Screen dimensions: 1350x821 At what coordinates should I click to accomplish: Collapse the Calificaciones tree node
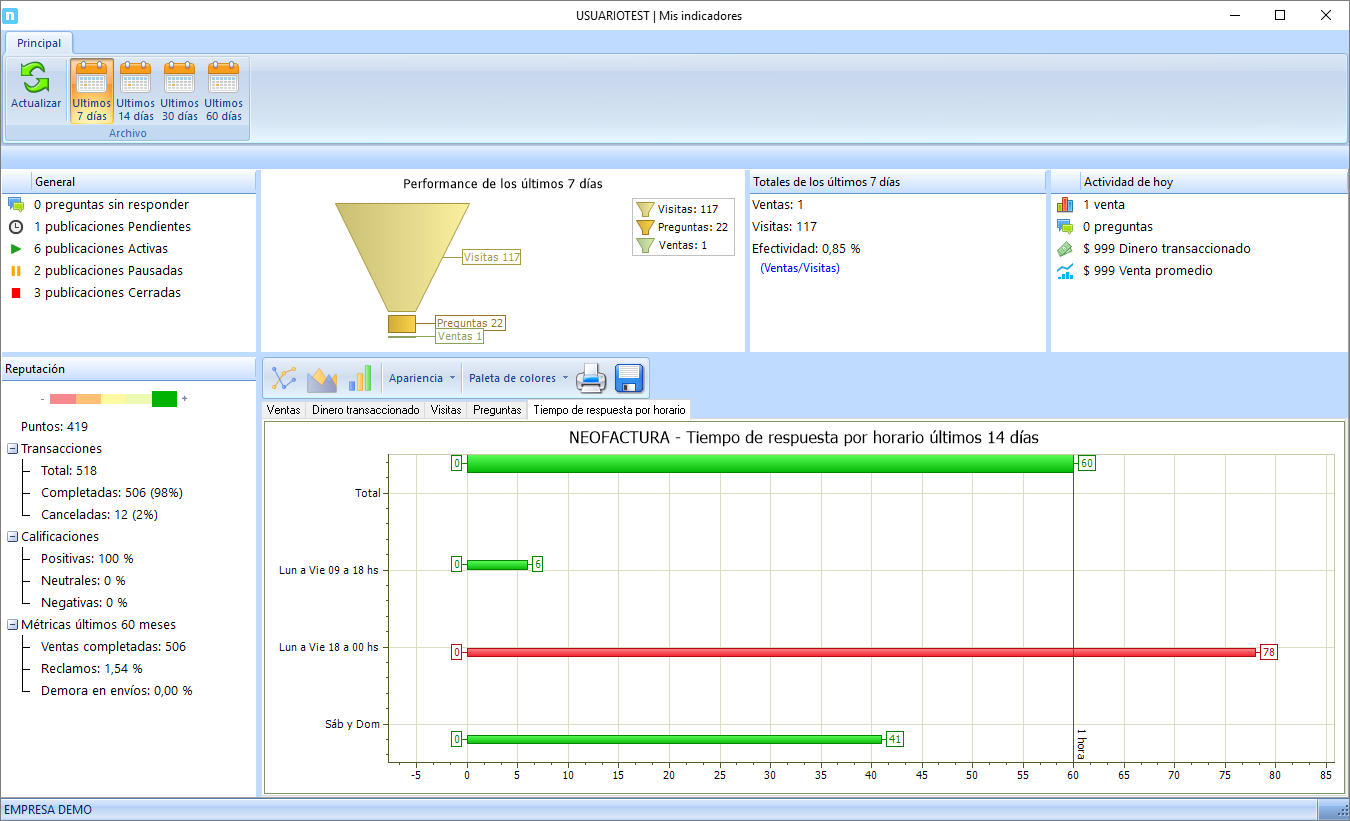tap(12, 537)
